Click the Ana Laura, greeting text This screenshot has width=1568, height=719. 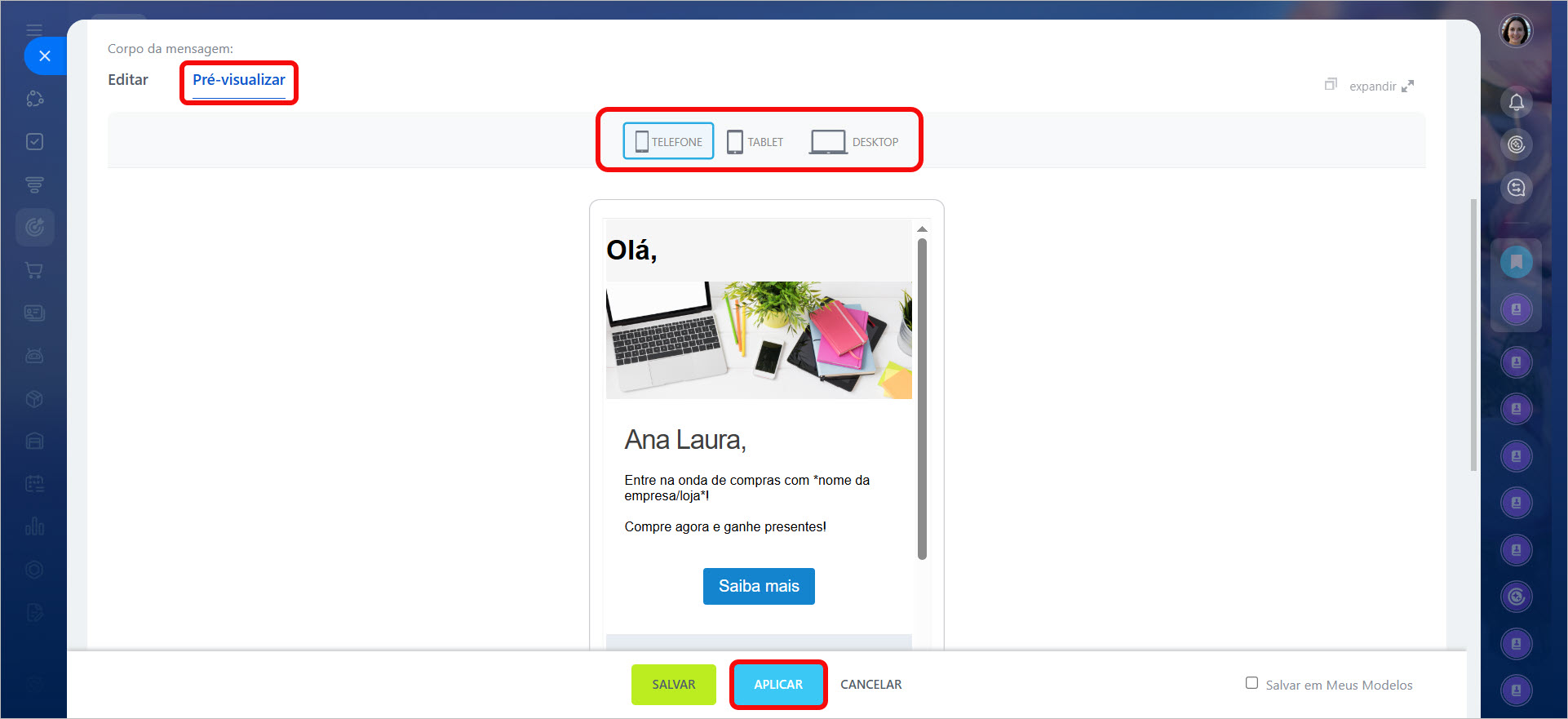tap(685, 440)
